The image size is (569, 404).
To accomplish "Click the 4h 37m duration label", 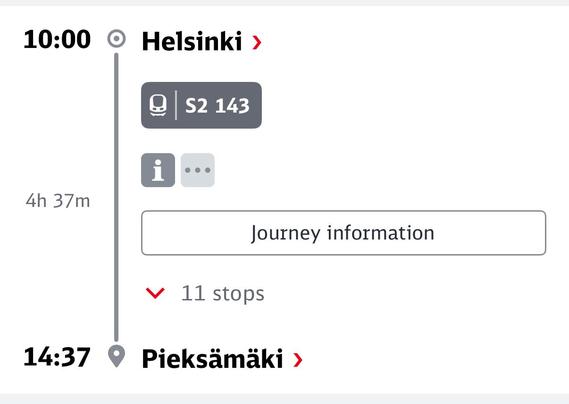I will [58, 201].
